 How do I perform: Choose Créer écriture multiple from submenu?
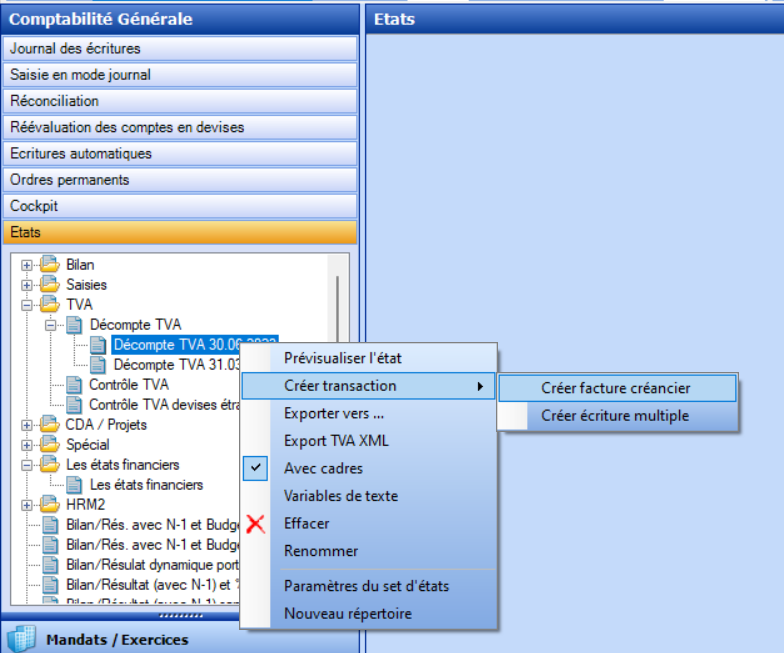coord(615,416)
